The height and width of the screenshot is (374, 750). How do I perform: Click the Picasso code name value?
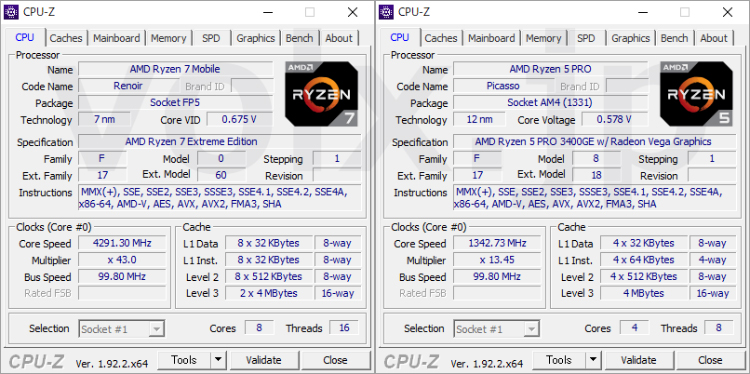[x=503, y=86]
